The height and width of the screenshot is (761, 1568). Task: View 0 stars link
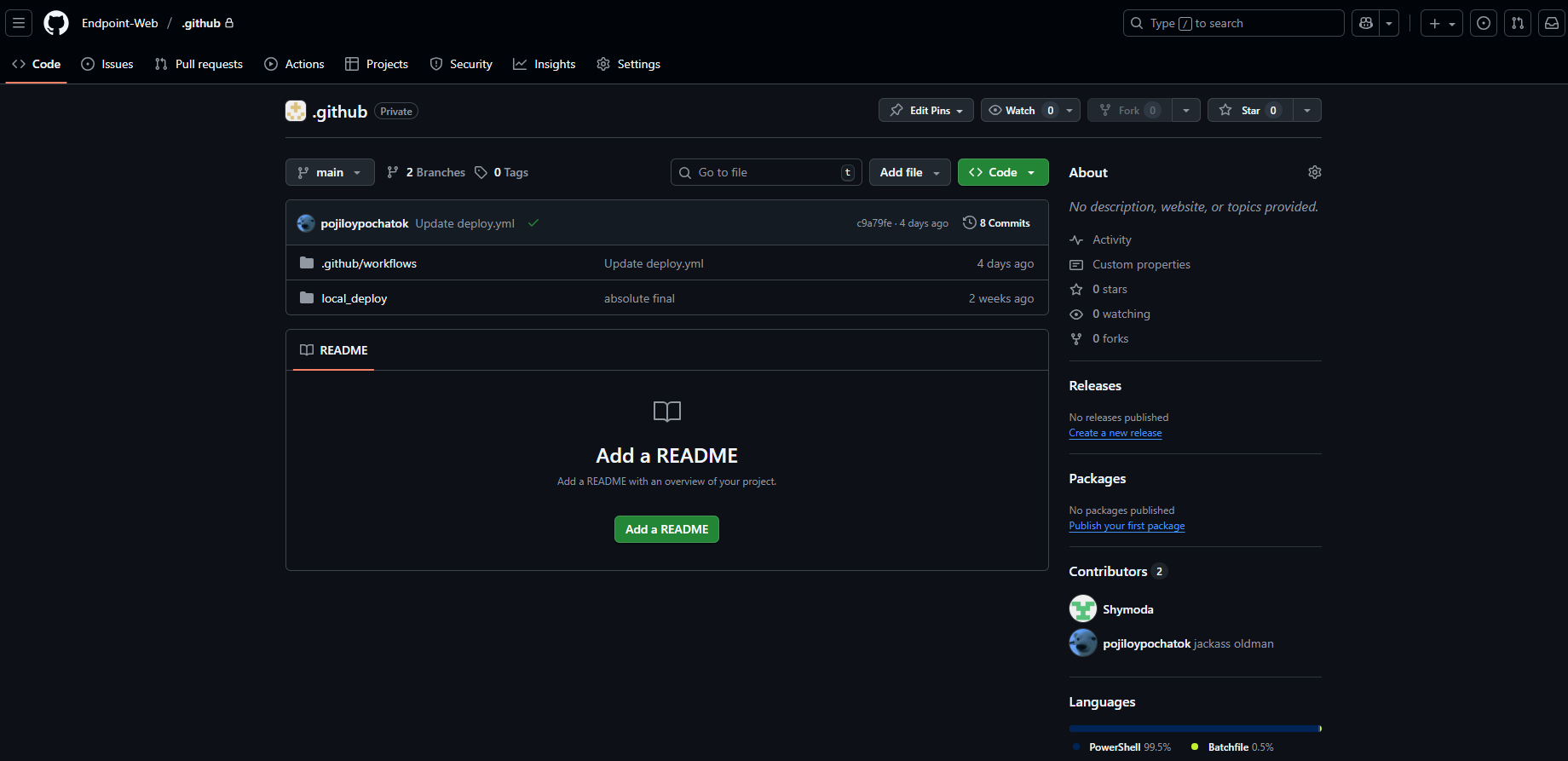[x=1098, y=290]
